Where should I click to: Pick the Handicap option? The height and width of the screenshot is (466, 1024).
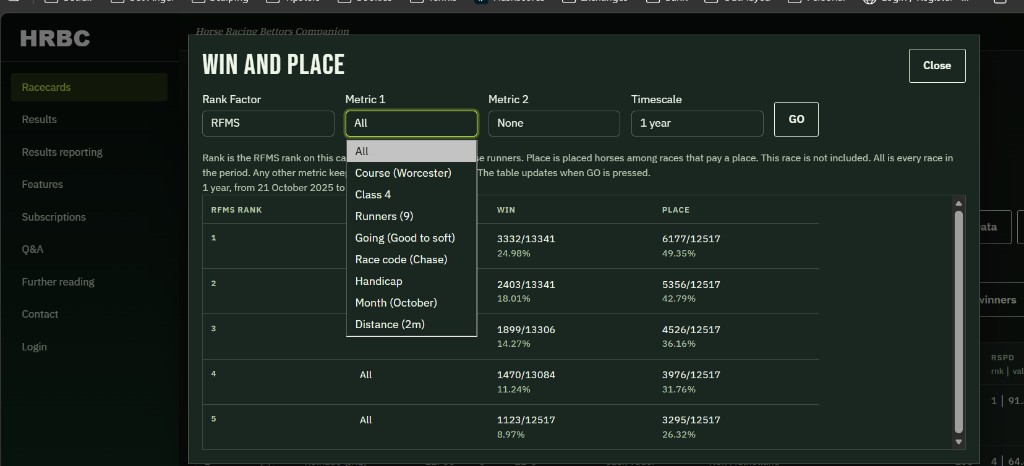click(411, 281)
